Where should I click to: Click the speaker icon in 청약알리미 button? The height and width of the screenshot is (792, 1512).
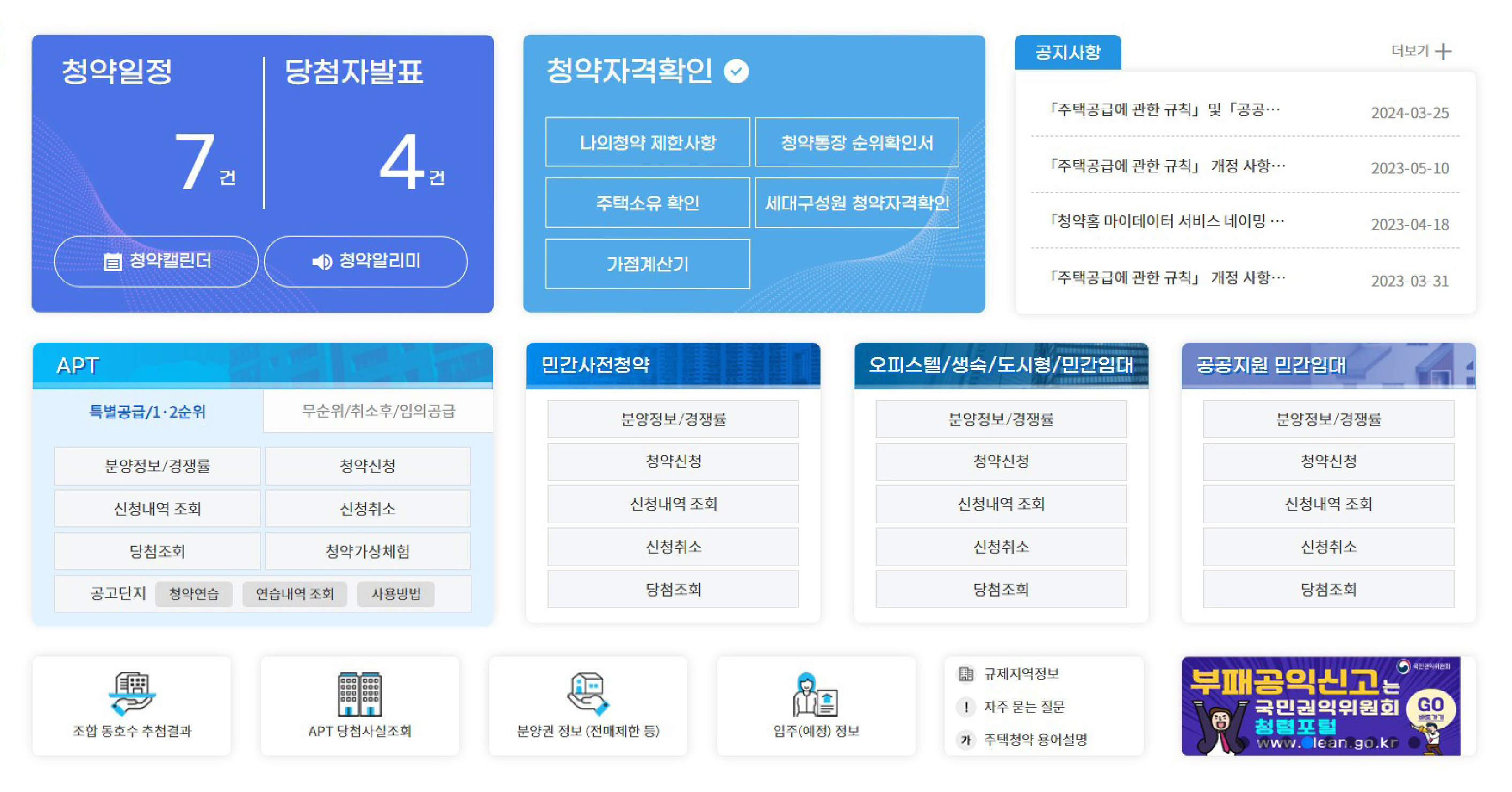(x=322, y=261)
